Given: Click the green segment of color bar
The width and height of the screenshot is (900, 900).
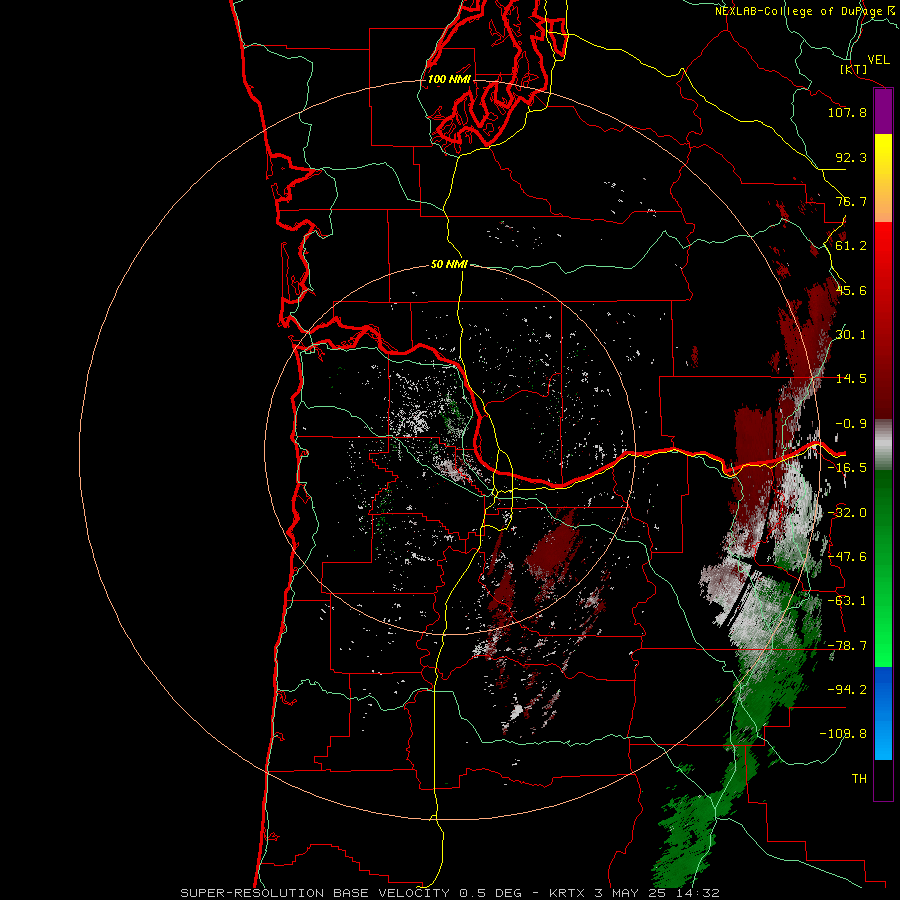Looking at the screenshot, I should click(x=883, y=568).
